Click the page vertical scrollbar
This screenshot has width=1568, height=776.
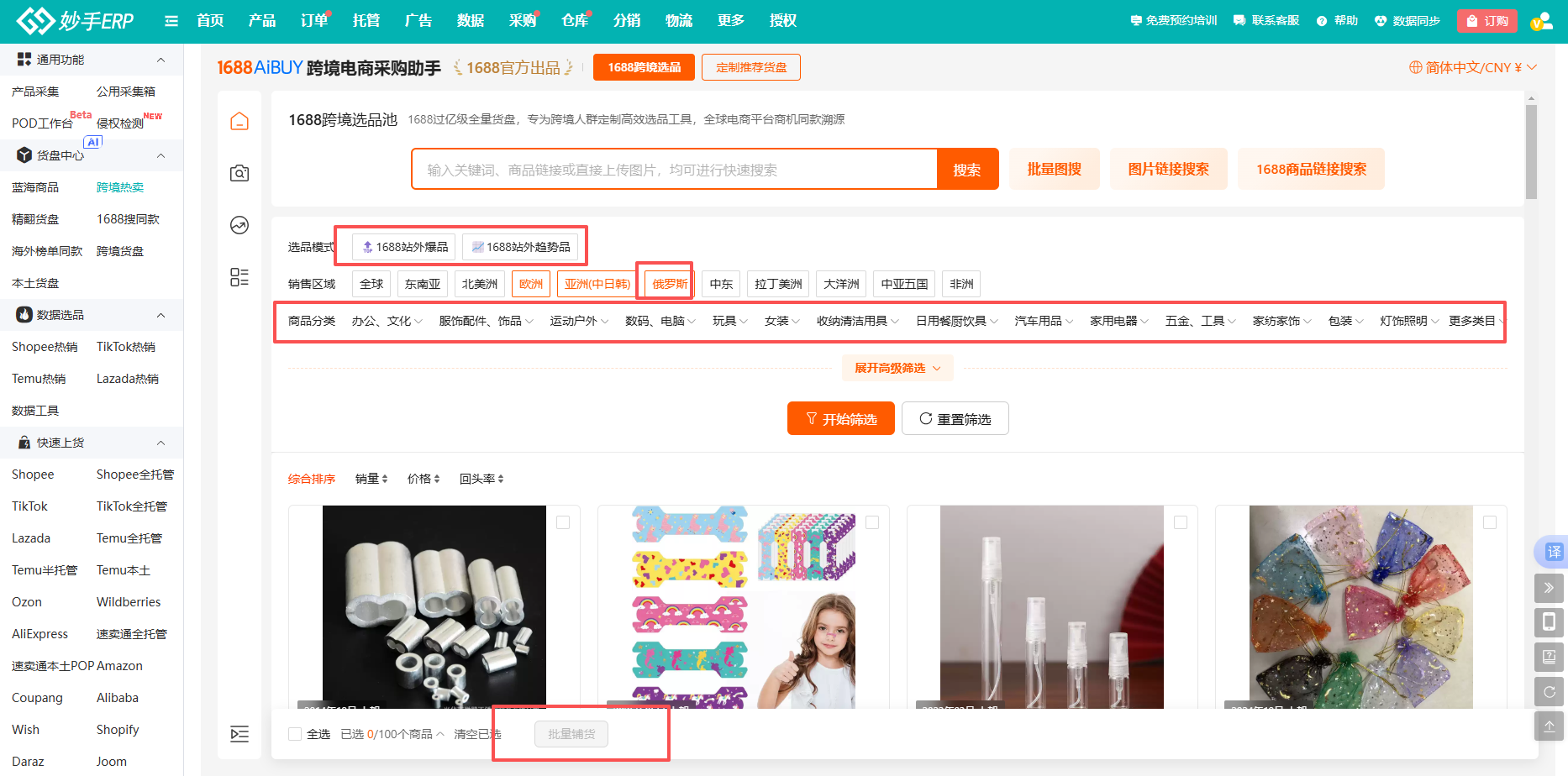(x=1531, y=151)
